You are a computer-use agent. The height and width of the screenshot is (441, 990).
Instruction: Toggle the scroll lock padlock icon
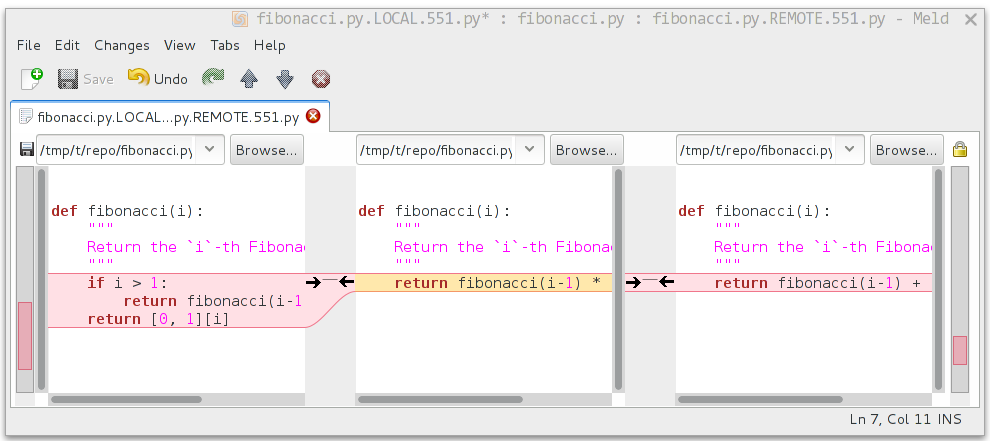[x=960, y=150]
